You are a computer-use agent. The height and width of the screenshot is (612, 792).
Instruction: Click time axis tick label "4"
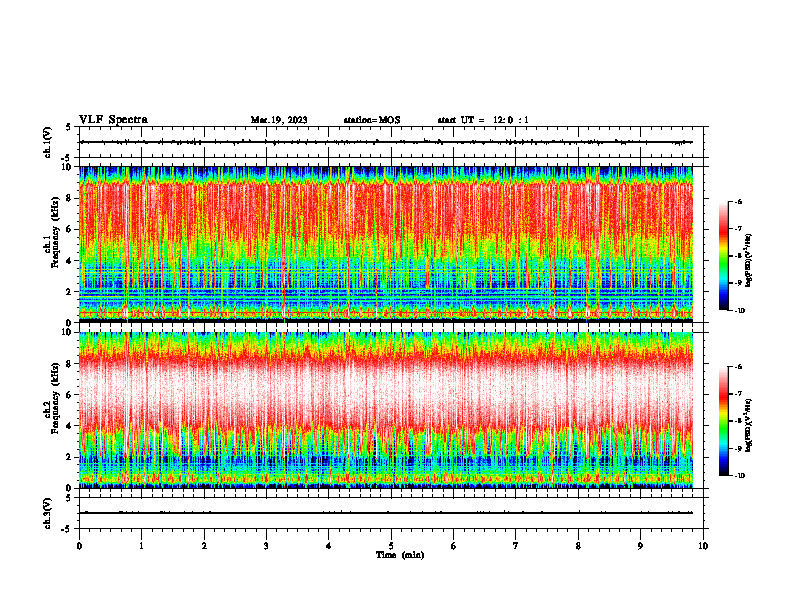pyautogui.click(x=329, y=546)
